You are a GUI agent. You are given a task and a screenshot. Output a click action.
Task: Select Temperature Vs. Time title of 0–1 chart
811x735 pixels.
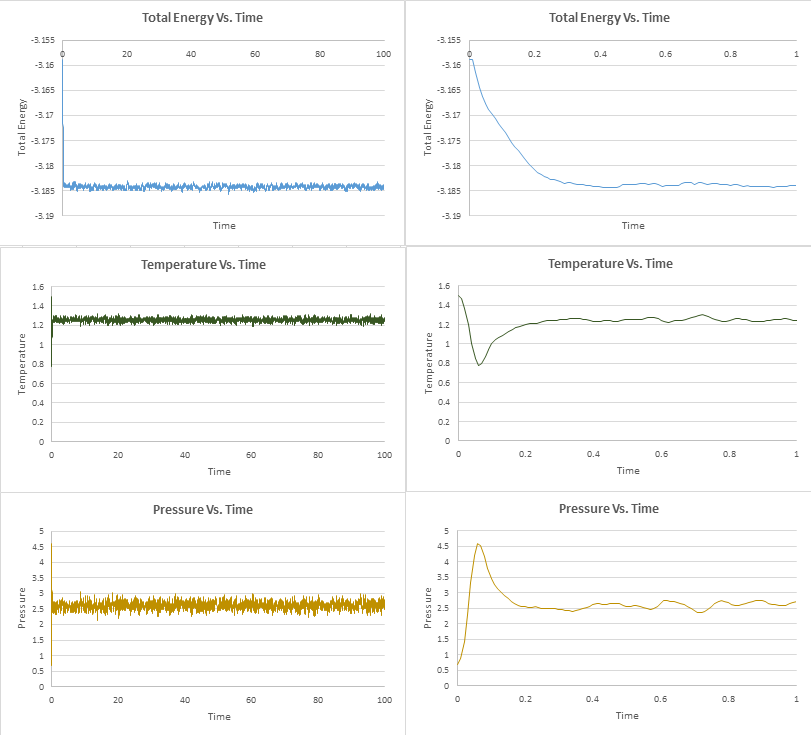coord(610,263)
